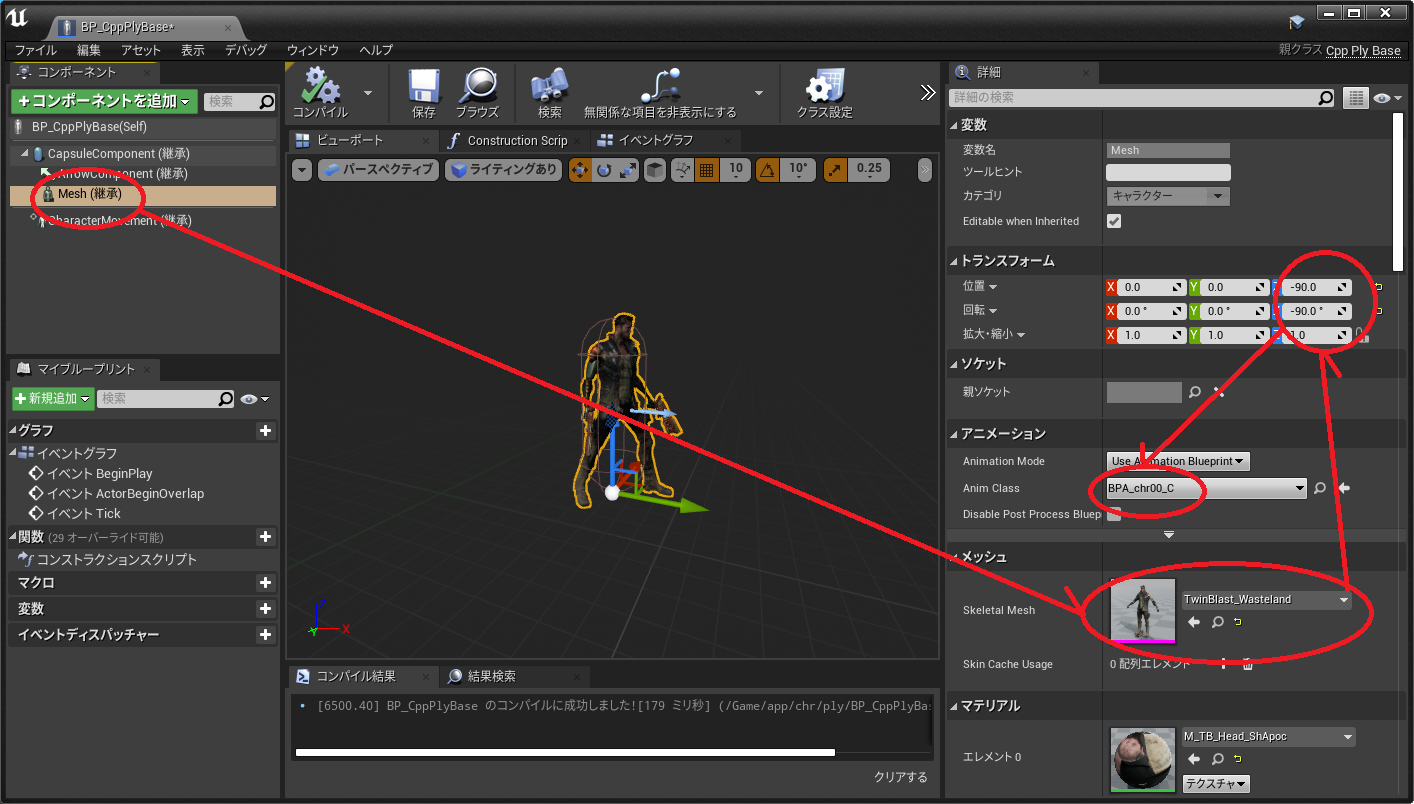Click the surface snapping icon in viewport toolbar
The height and width of the screenshot is (804, 1414).
coord(682,170)
